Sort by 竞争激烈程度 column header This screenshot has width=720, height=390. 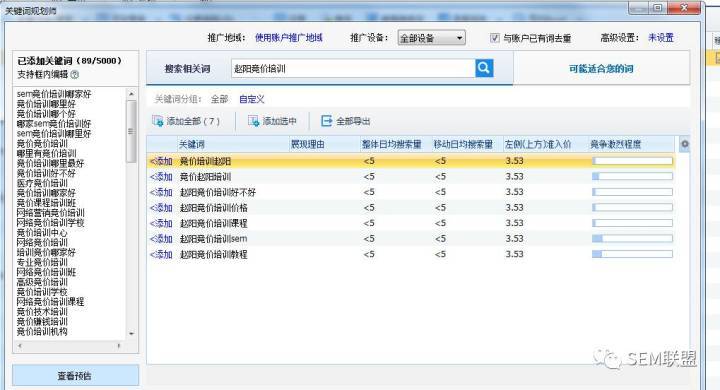(x=616, y=144)
